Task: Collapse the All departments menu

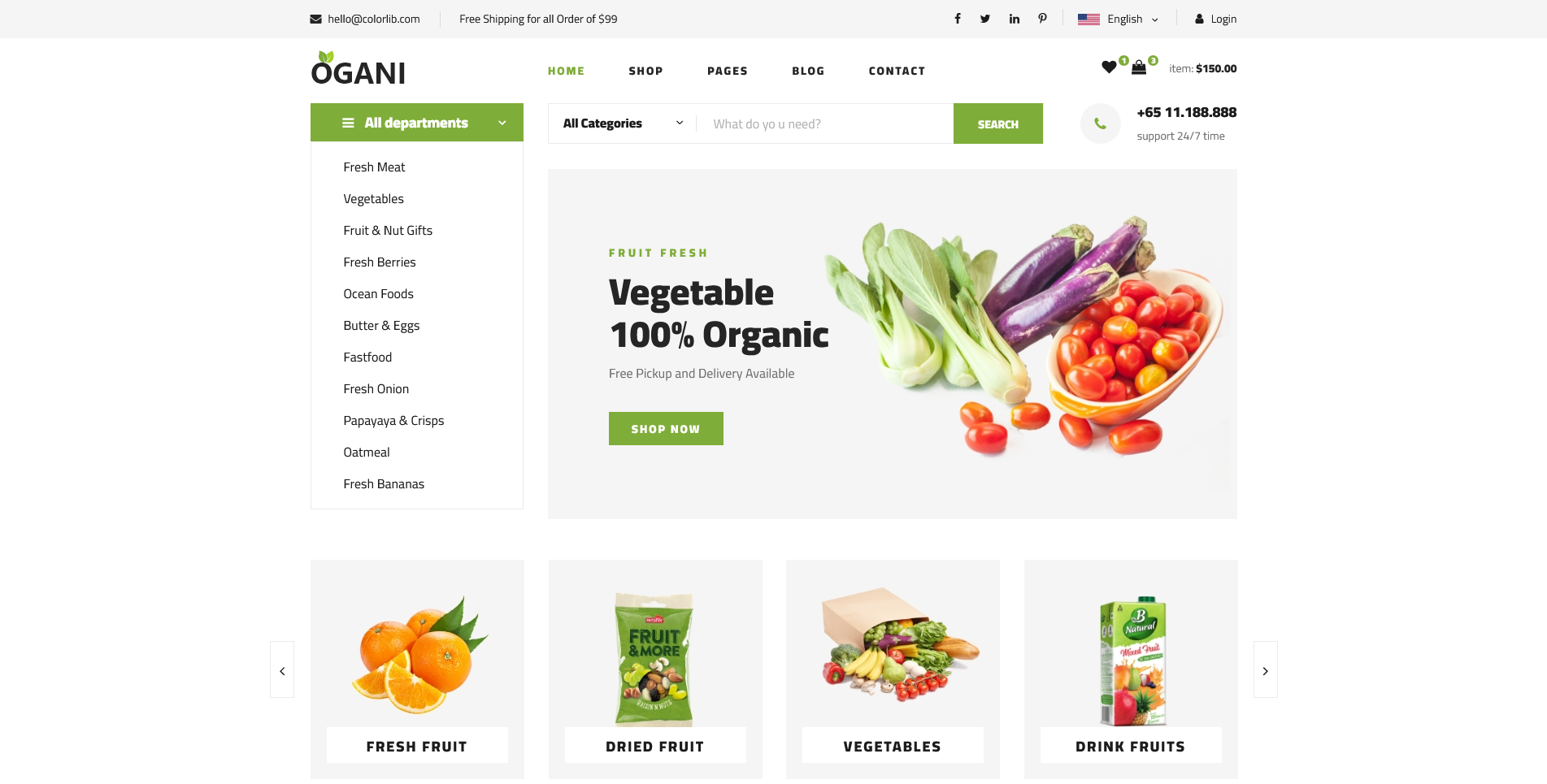Action: (x=417, y=123)
